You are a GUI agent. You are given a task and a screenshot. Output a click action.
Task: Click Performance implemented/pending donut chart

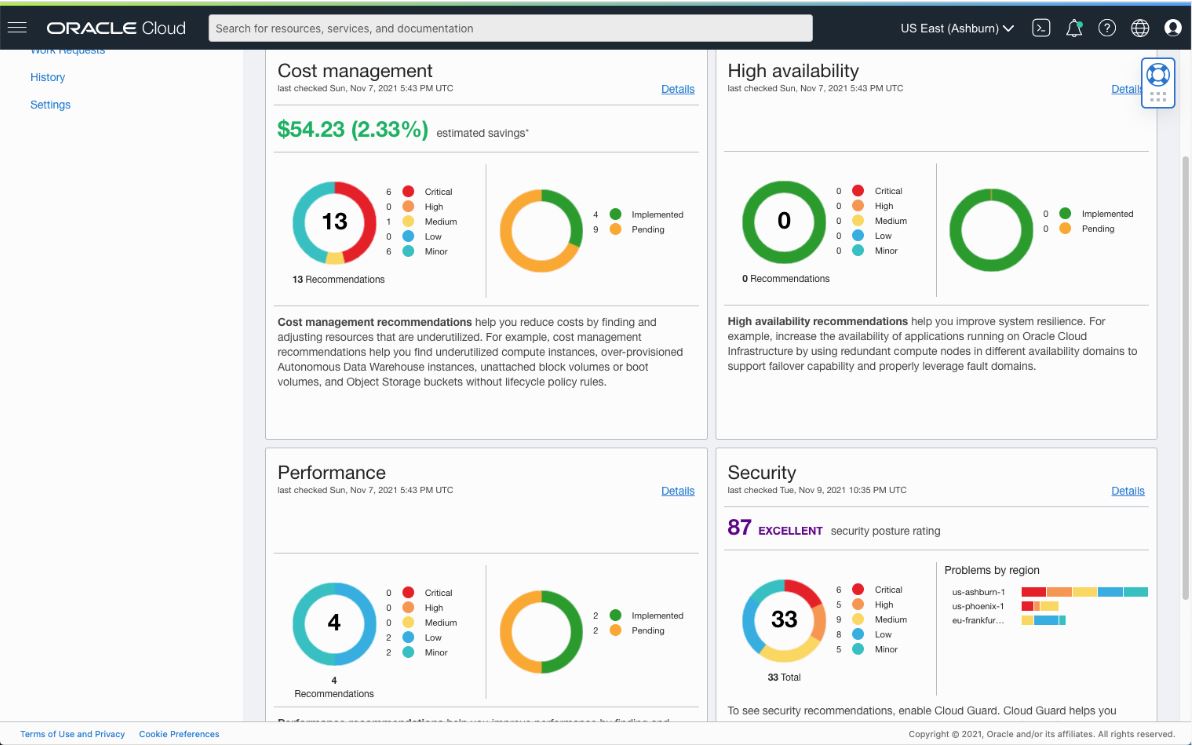541,632
